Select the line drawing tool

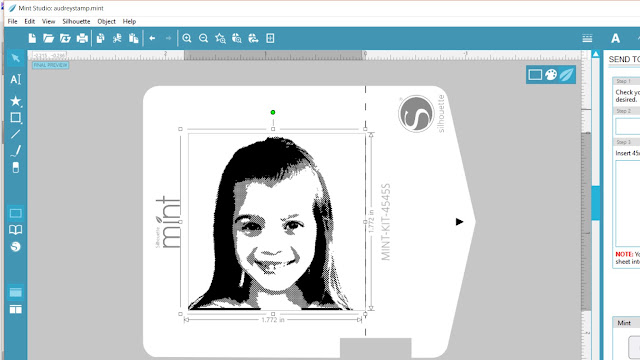(x=16, y=134)
